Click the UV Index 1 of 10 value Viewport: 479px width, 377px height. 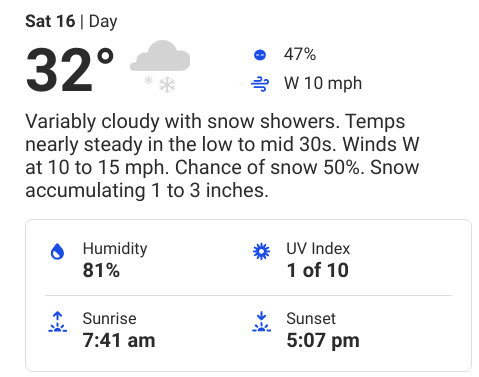(318, 270)
